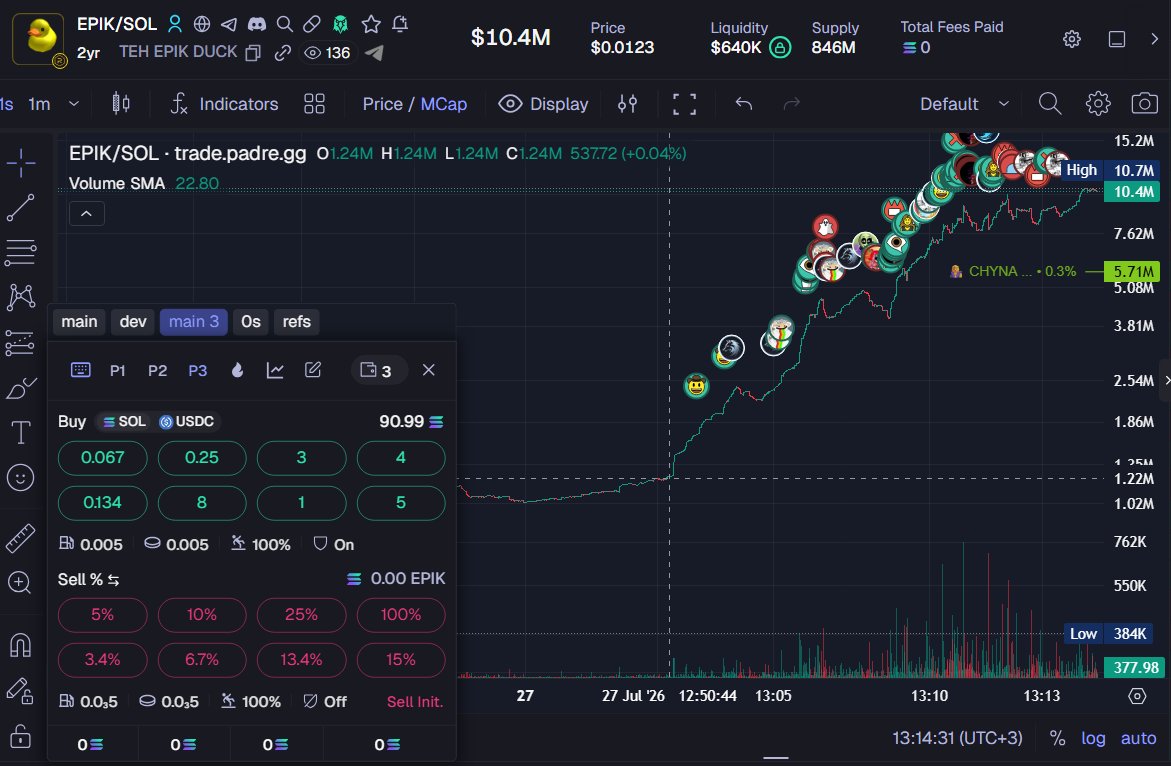Toggle percent scale on price axis
The height and width of the screenshot is (766, 1171).
(x=1057, y=738)
